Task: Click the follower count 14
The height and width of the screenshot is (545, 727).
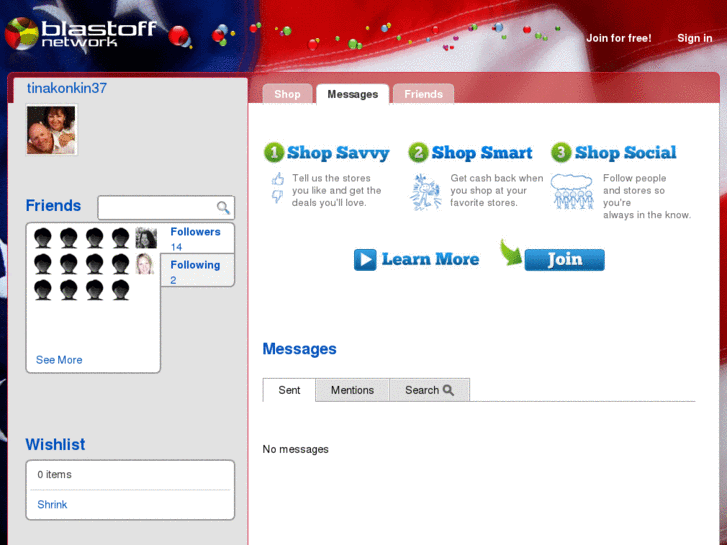Action: click(176, 247)
